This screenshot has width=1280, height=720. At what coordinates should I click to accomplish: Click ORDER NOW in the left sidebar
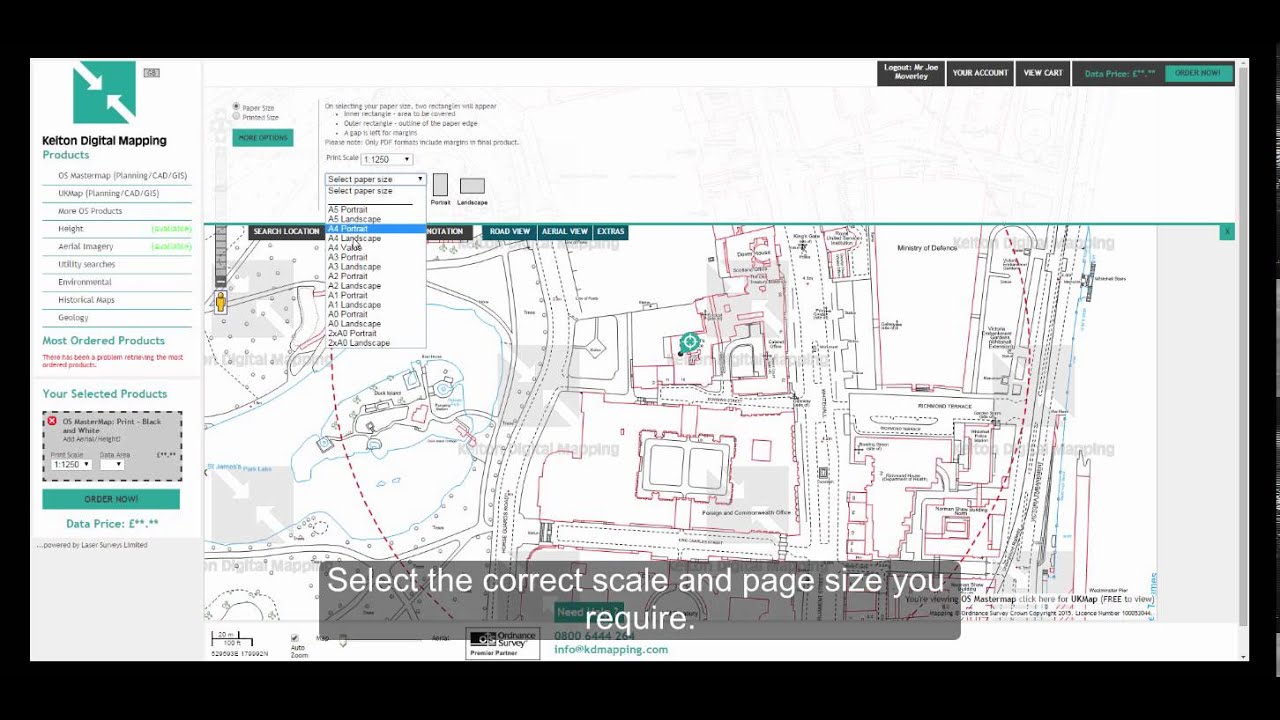111,499
